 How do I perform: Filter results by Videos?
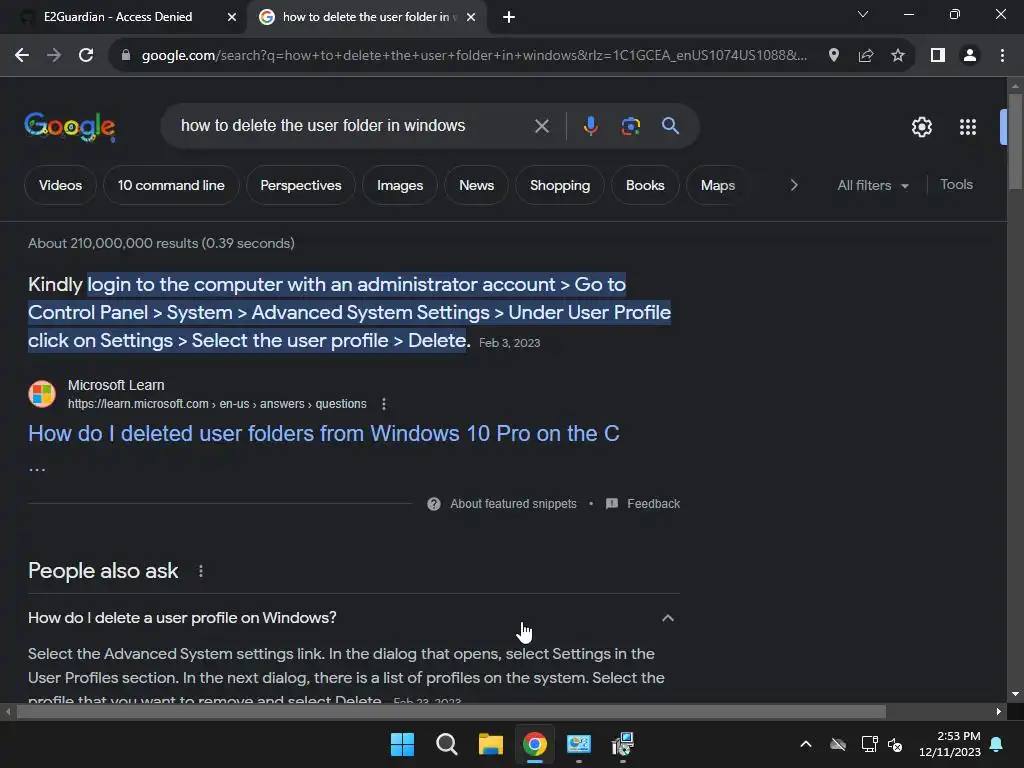coord(60,185)
